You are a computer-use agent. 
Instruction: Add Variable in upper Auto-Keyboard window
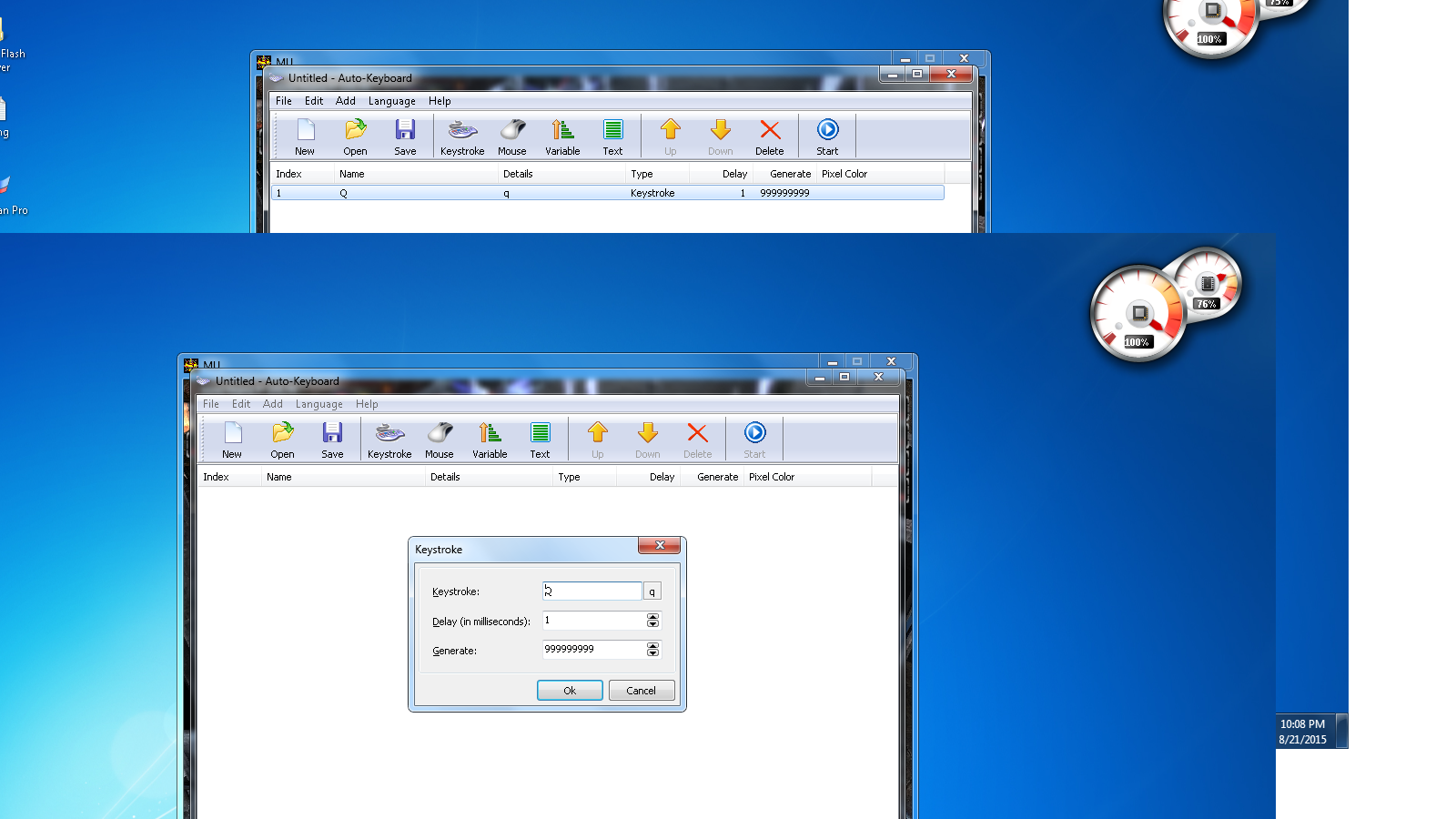[x=562, y=136]
